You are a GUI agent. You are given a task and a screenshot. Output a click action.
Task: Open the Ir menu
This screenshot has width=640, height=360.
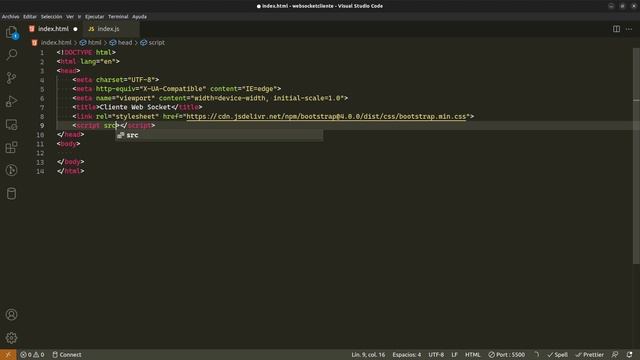(x=79, y=17)
